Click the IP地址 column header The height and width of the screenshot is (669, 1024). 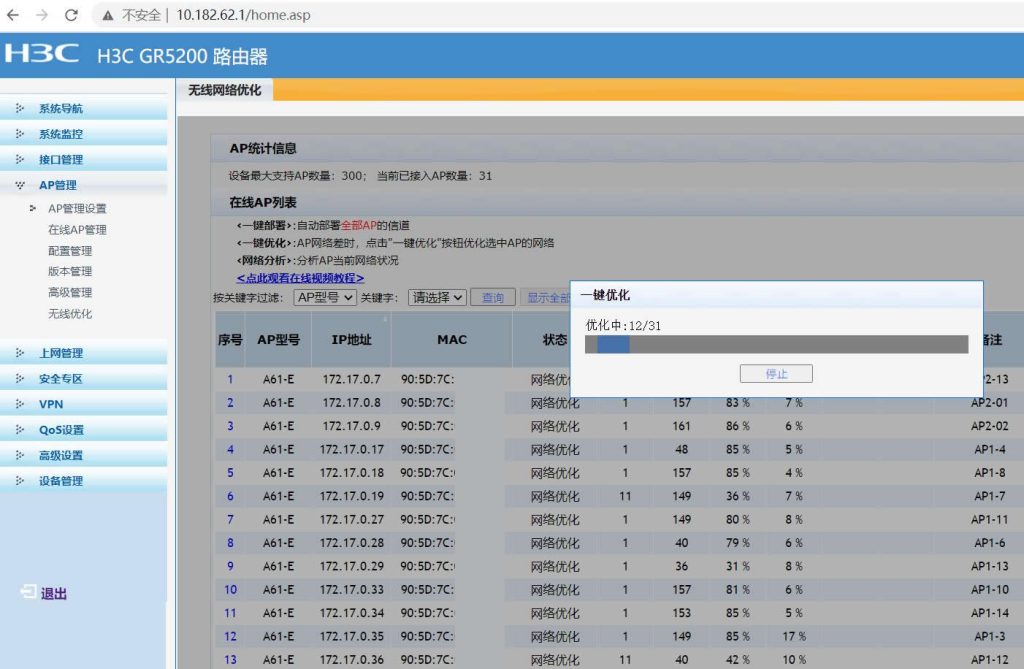(x=351, y=340)
